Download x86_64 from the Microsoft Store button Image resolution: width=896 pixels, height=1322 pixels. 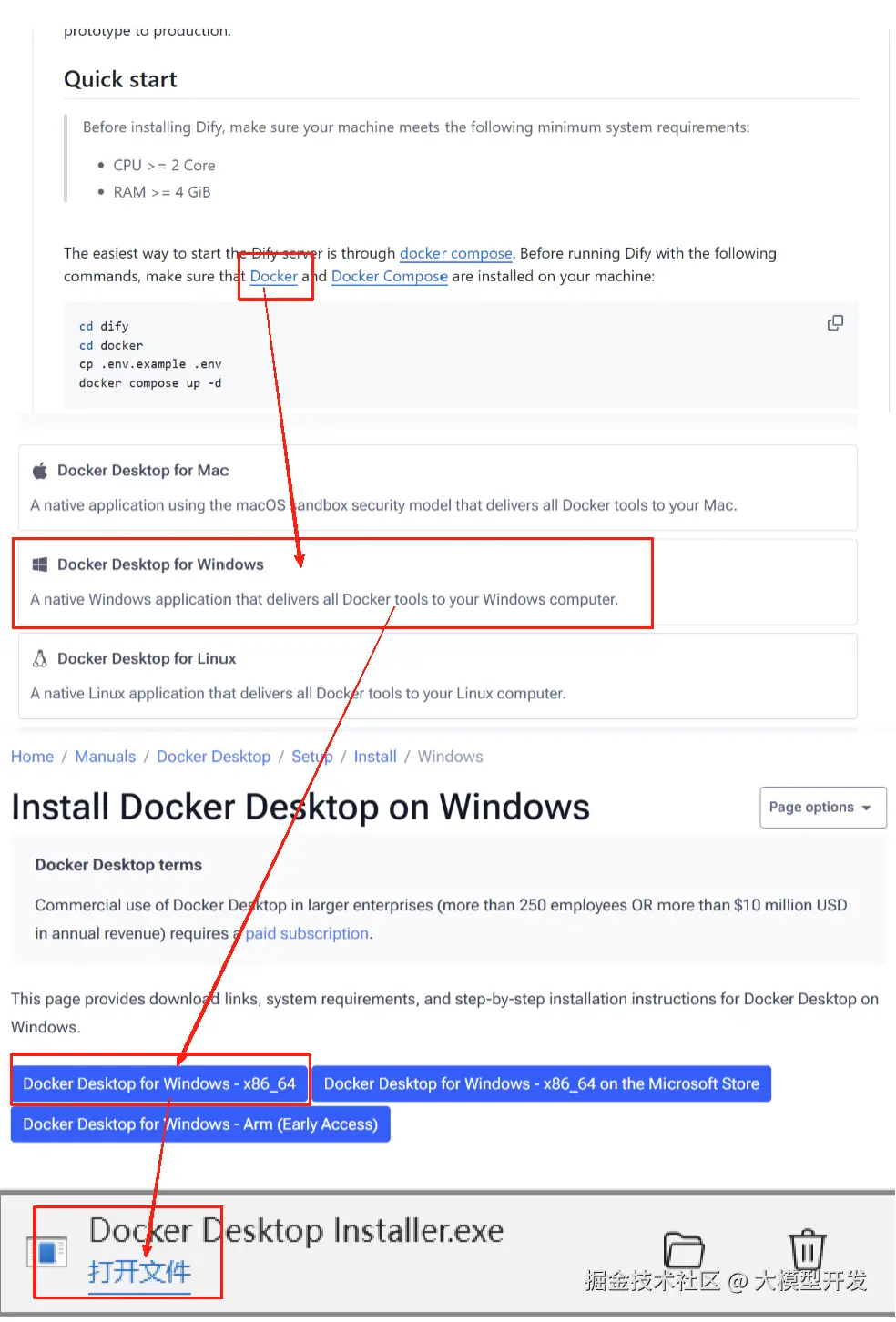pos(542,1083)
